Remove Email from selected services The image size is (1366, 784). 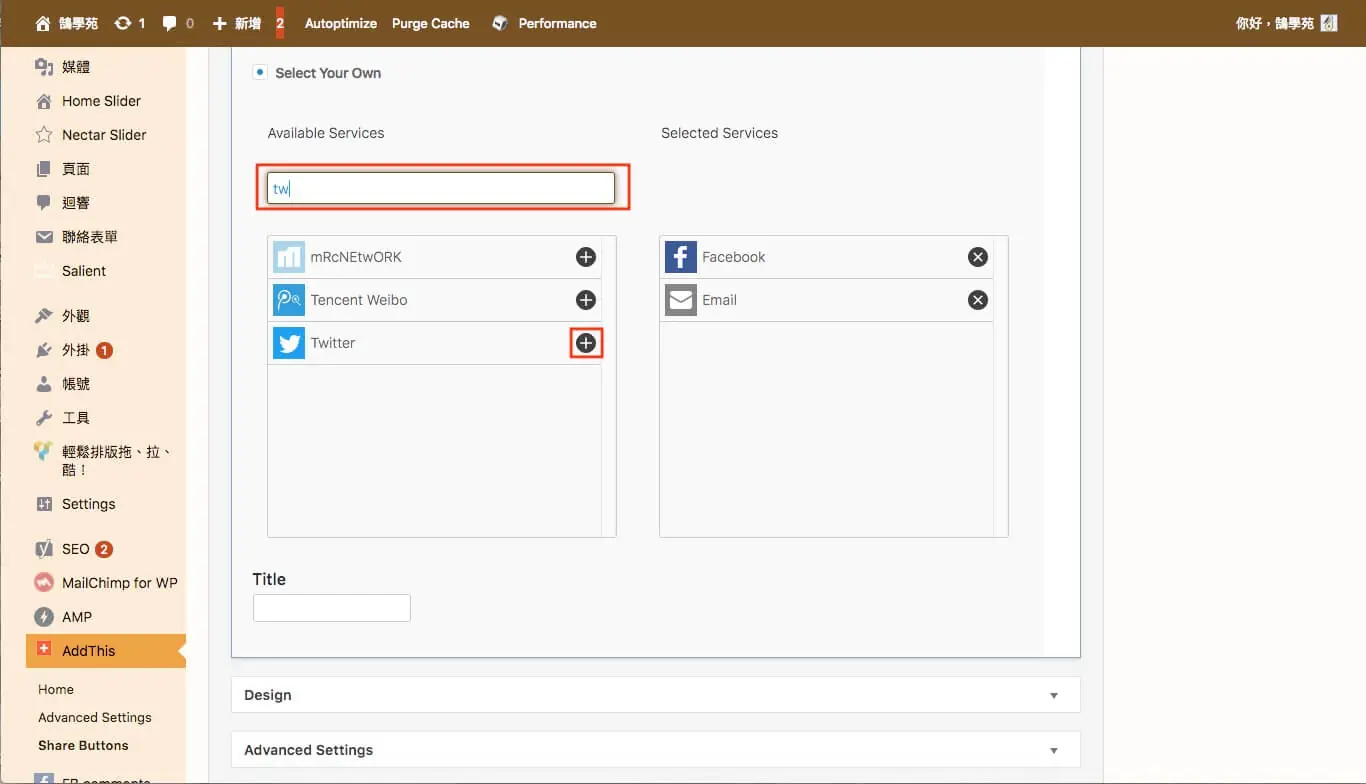978,300
